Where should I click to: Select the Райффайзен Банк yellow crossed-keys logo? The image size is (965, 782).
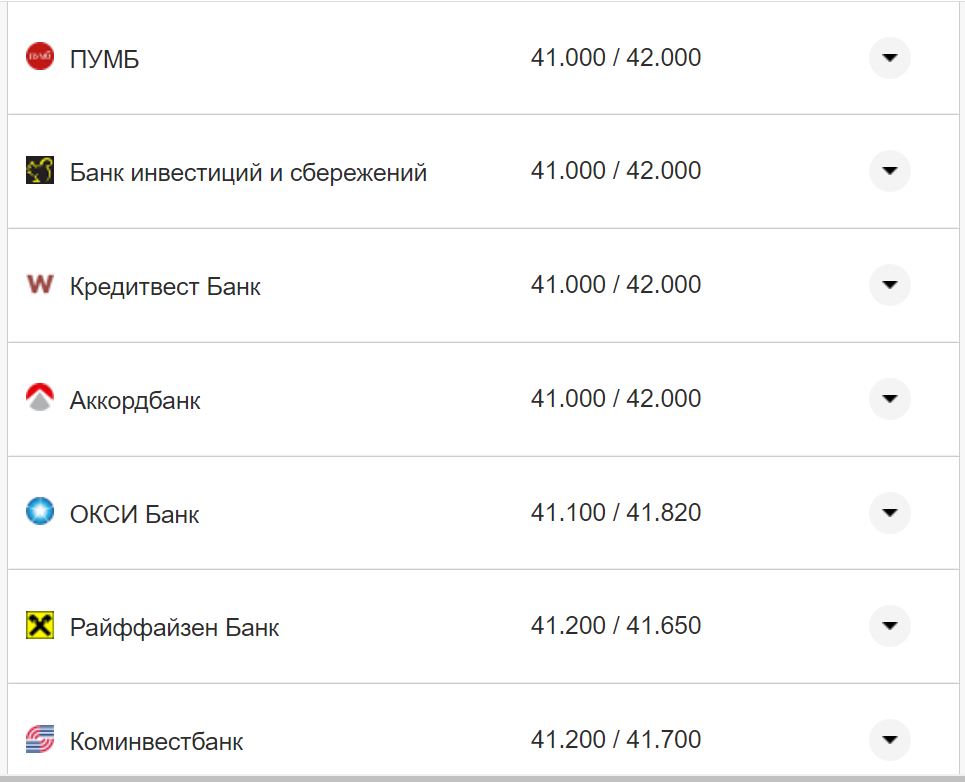[x=38, y=627]
